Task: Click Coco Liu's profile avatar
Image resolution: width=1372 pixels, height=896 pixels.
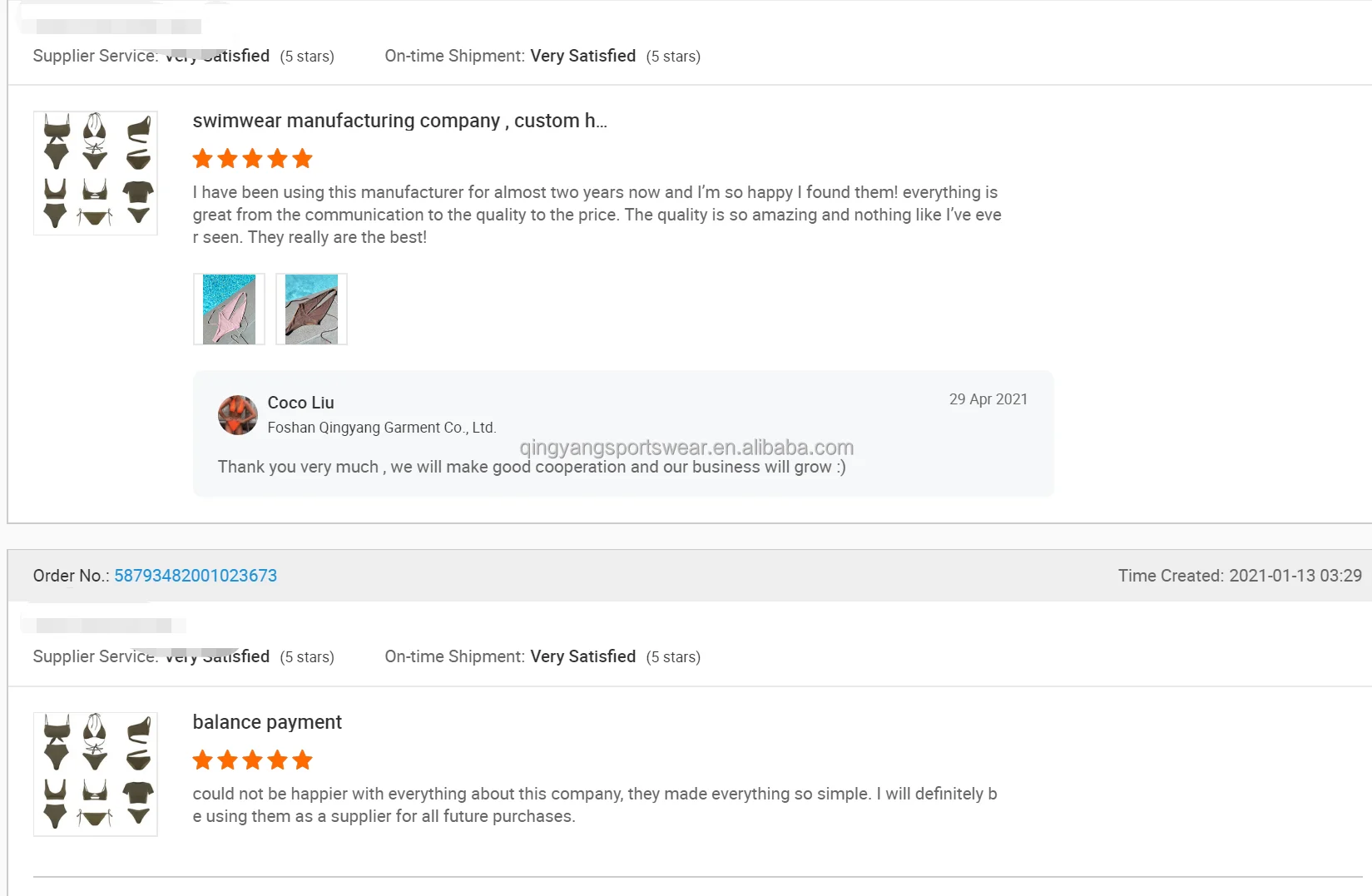Action: [x=238, y=414]
